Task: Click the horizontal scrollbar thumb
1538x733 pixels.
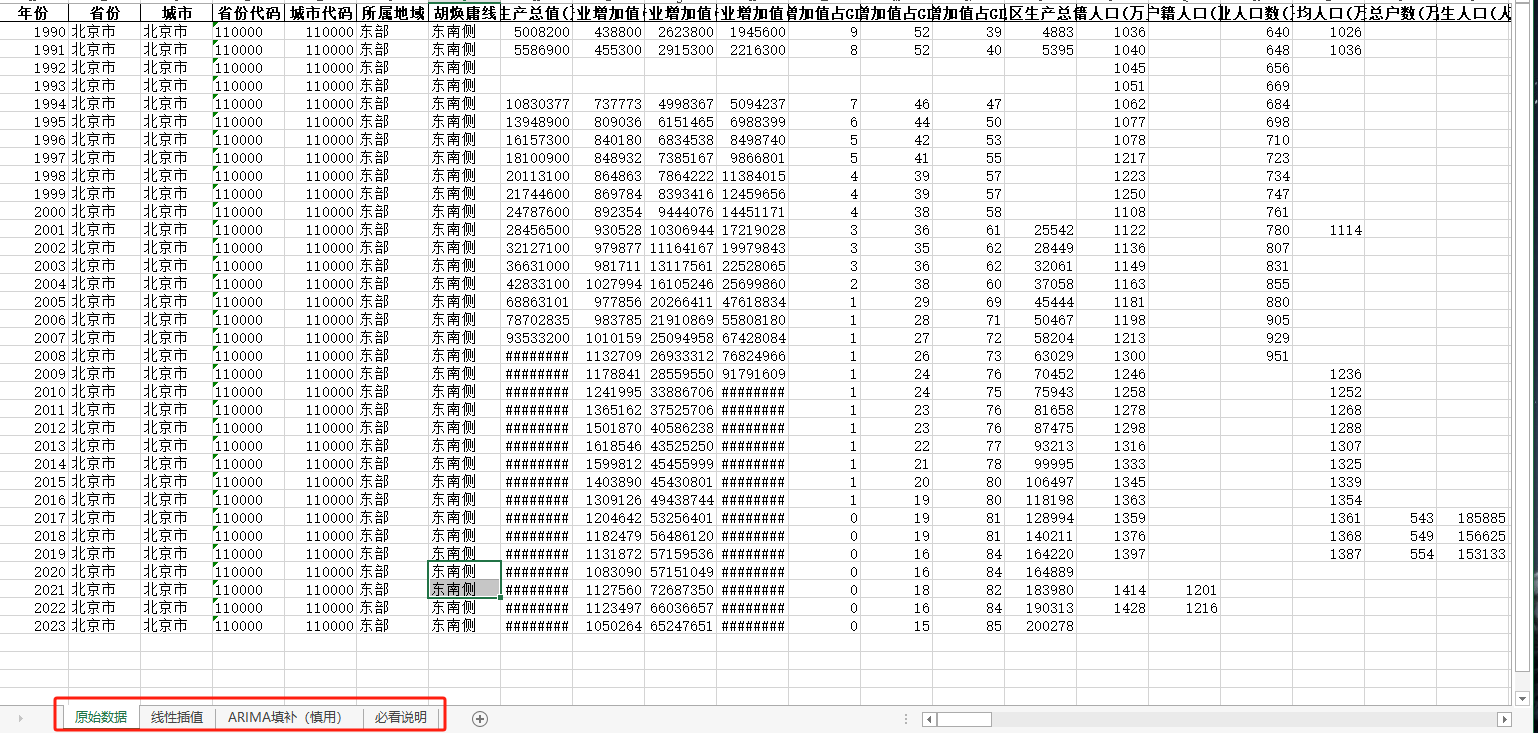Action: [x=964, y=719]
